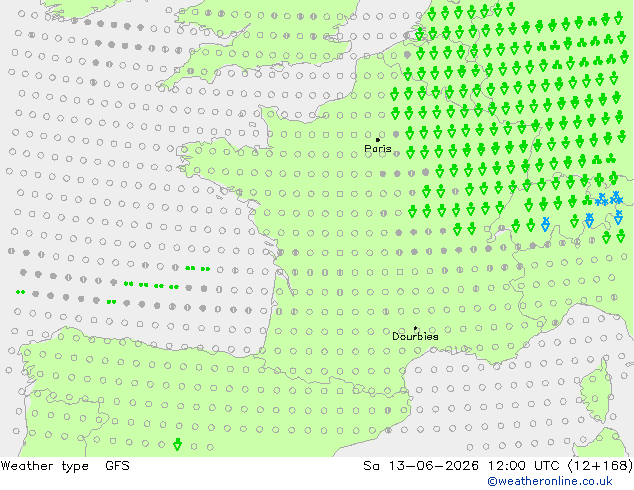The width and height of the screenshot is (634, 490).
Task: Click the leftmost green drizzle dots in Atlantic
Action: (x=20, y=292)
